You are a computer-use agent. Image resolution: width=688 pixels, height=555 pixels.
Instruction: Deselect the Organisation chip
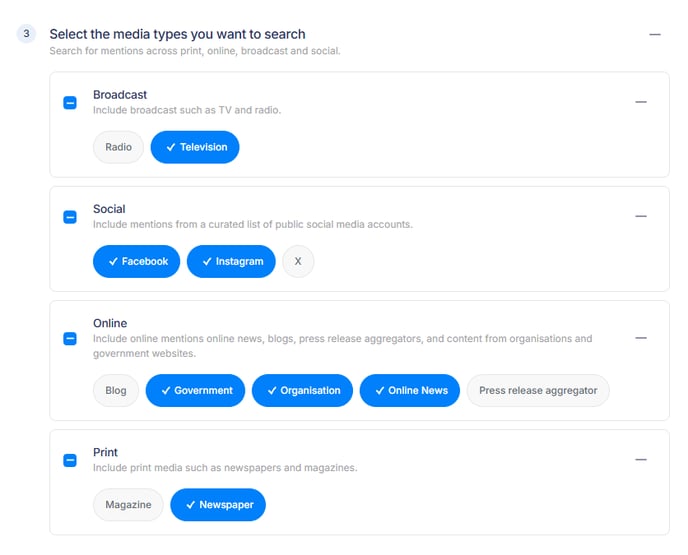click(302, 390)
